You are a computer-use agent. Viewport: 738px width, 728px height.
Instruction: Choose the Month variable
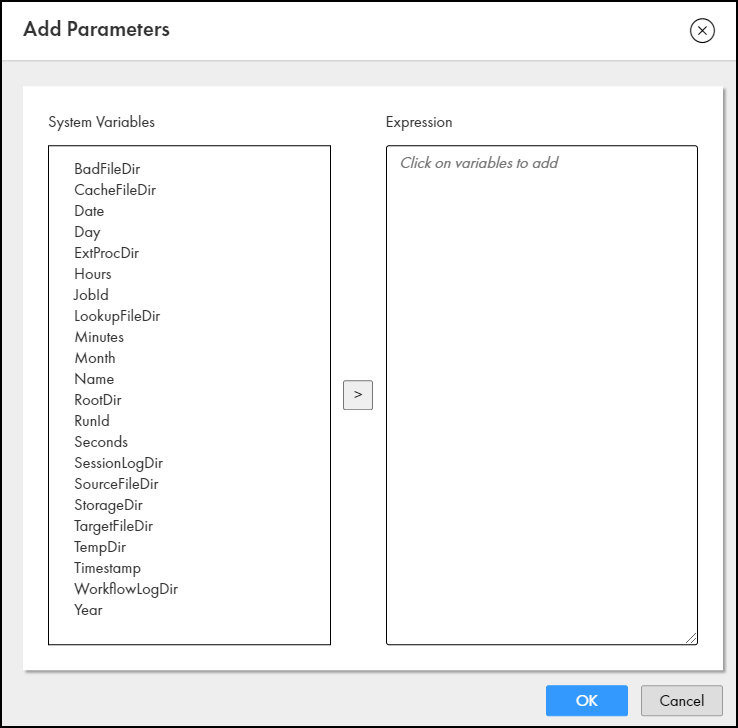click(x=95, y=358)
